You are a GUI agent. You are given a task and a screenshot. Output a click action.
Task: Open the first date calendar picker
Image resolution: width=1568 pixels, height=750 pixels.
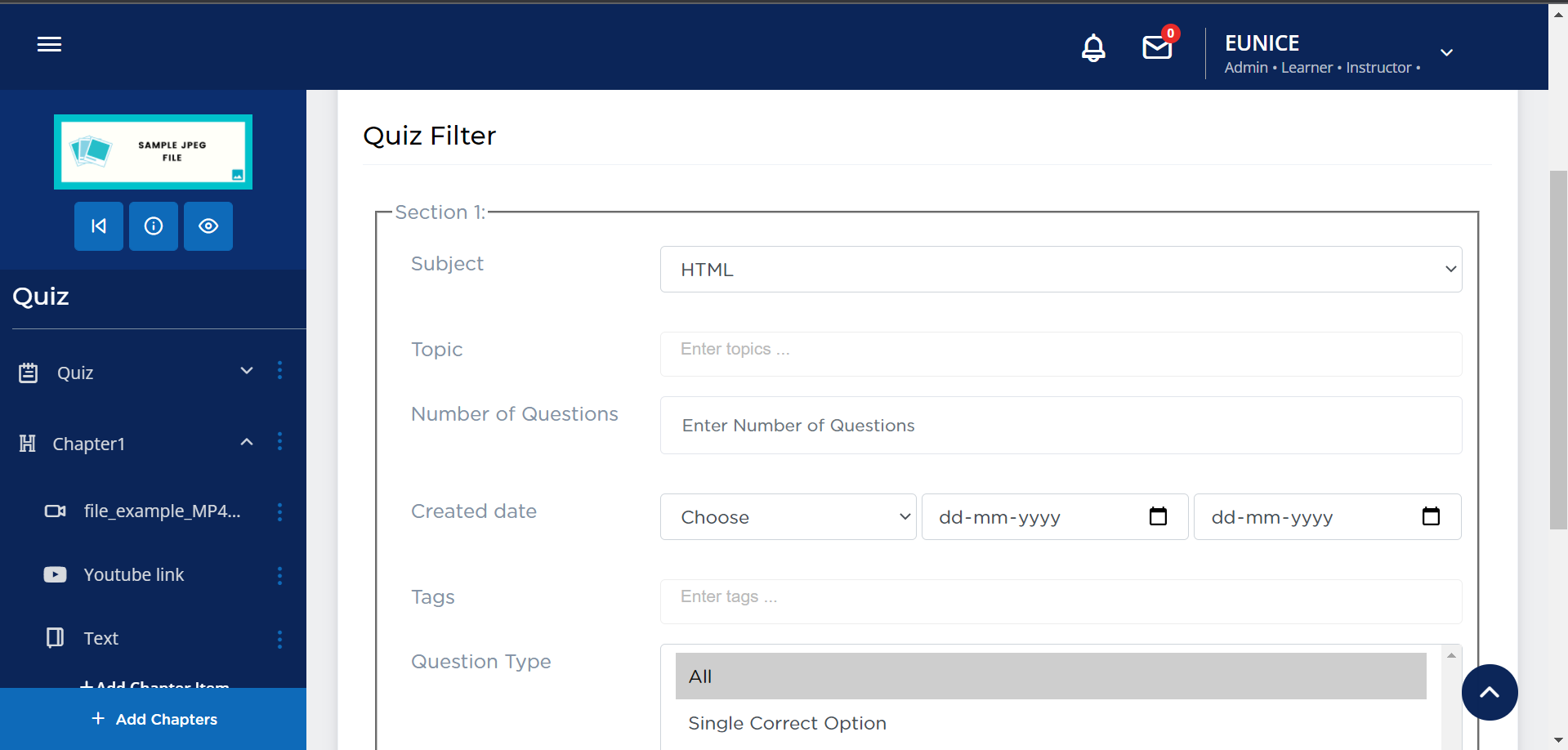coord(1158,516)
